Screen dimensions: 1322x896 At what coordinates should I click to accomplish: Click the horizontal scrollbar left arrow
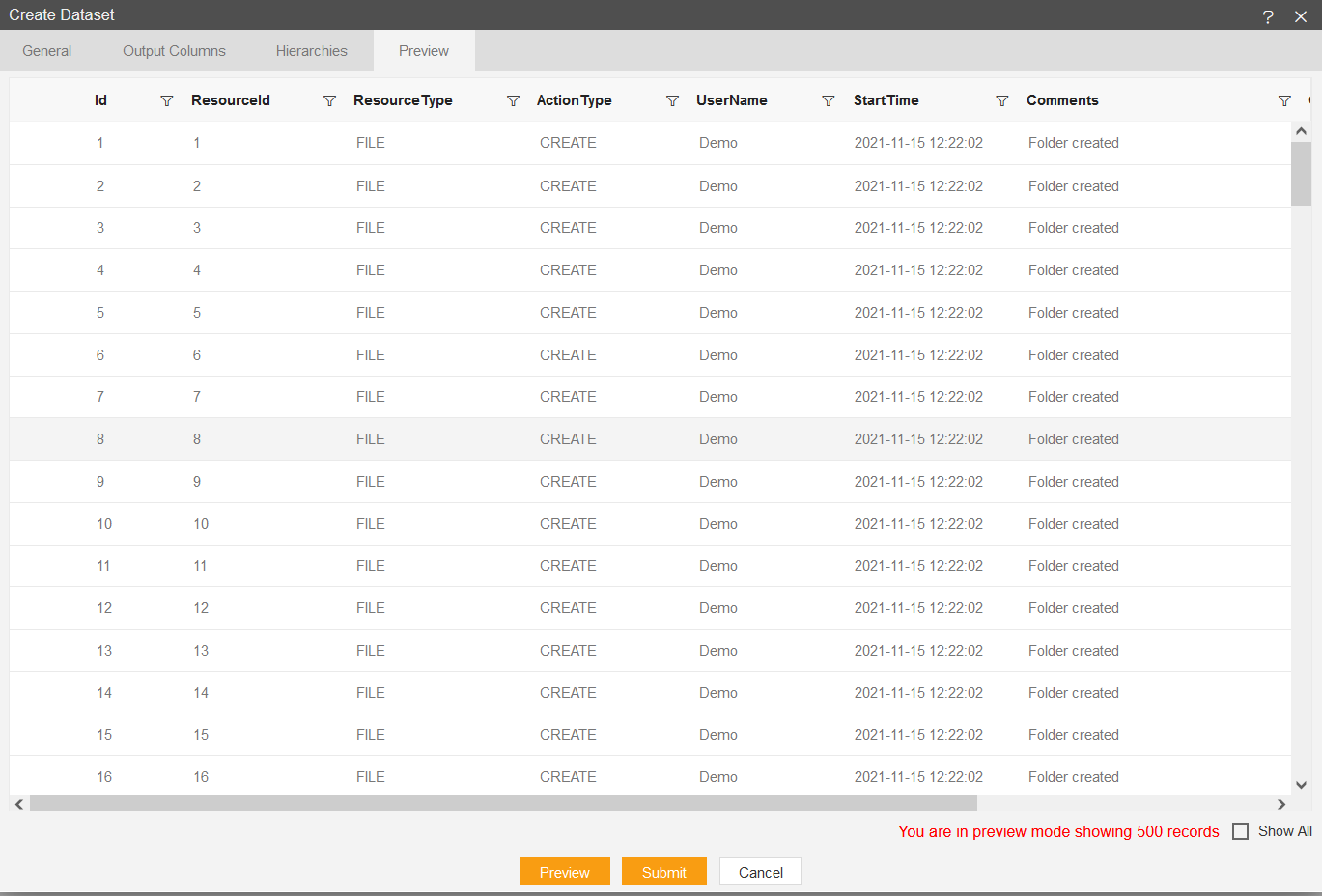[19, 804]
